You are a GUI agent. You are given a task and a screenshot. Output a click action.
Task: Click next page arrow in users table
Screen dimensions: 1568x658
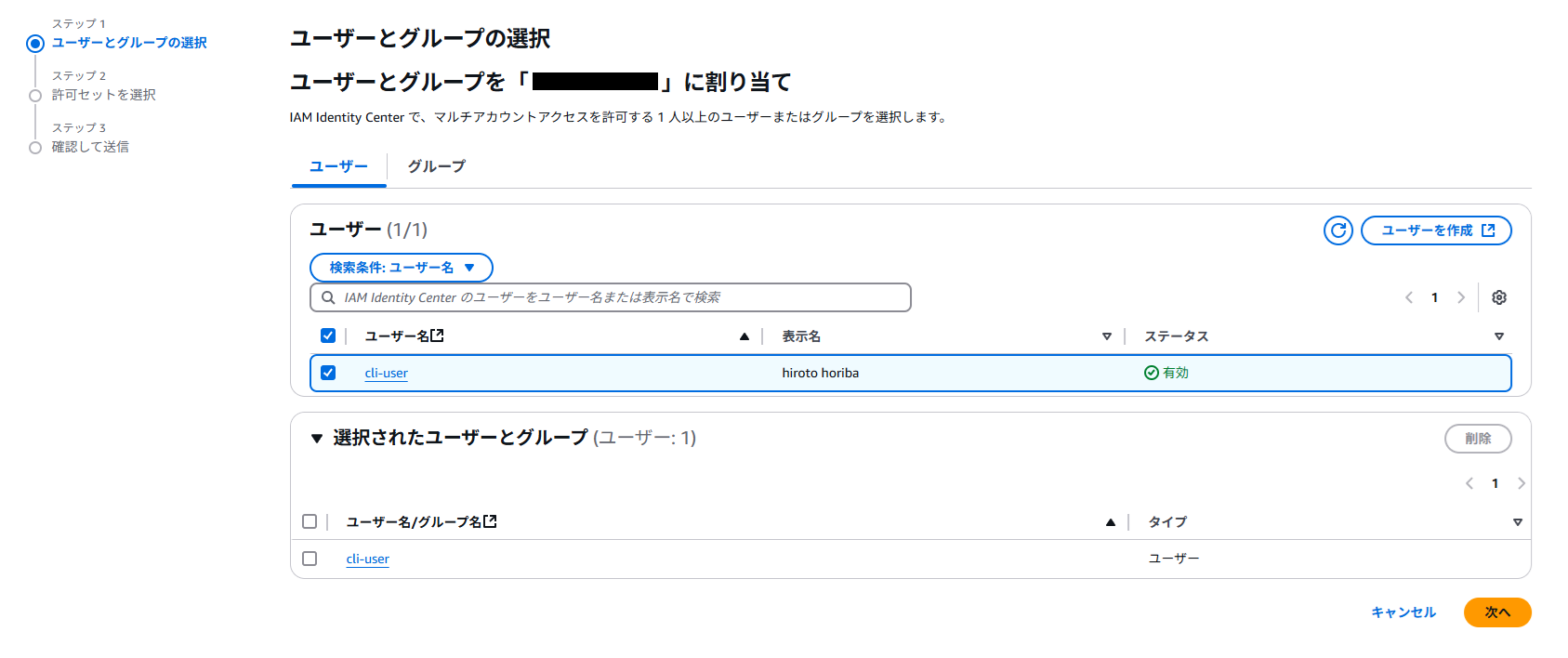pyautogui.click(x=1461, y=297)
